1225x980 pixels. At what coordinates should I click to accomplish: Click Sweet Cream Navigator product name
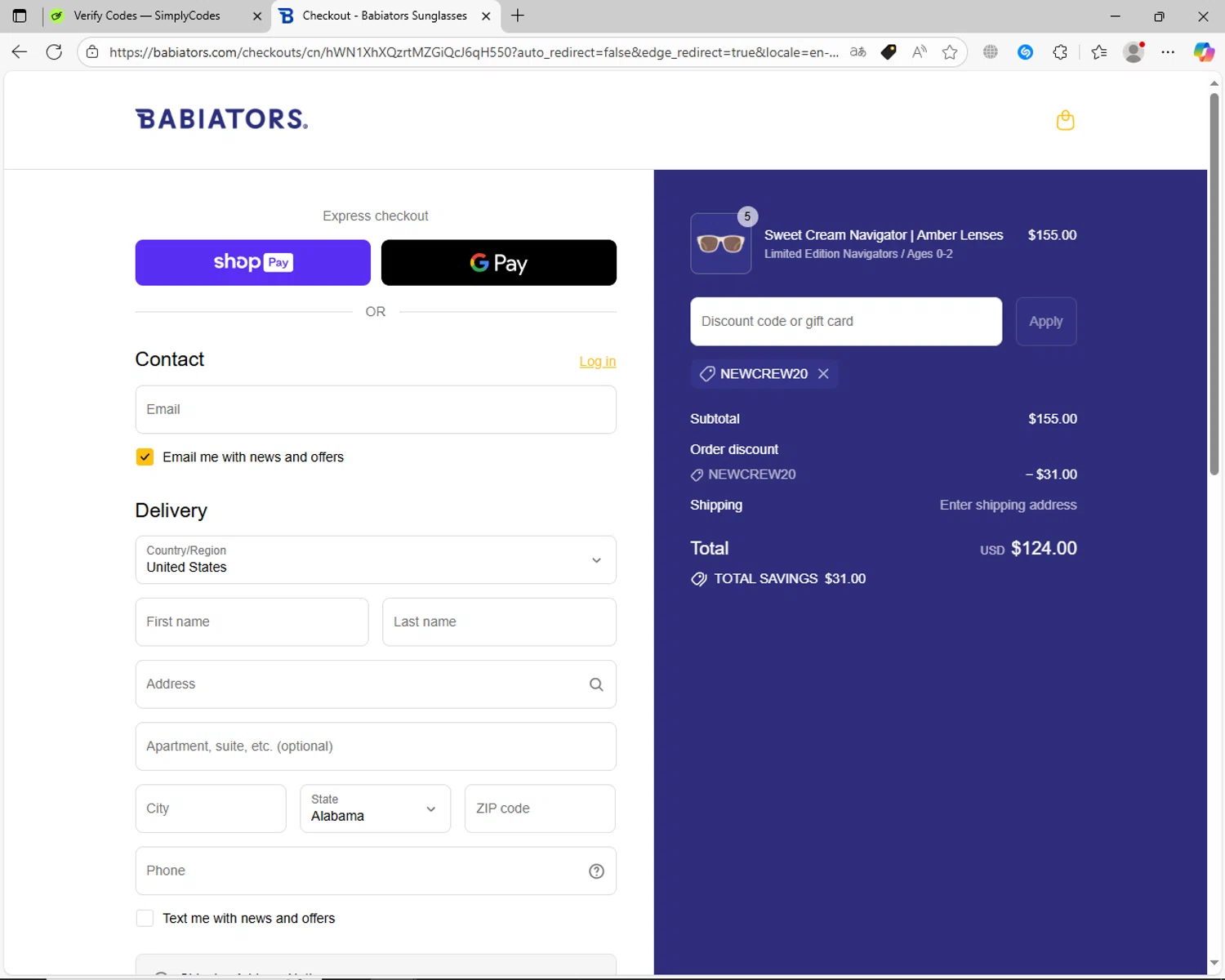[884, 235]
